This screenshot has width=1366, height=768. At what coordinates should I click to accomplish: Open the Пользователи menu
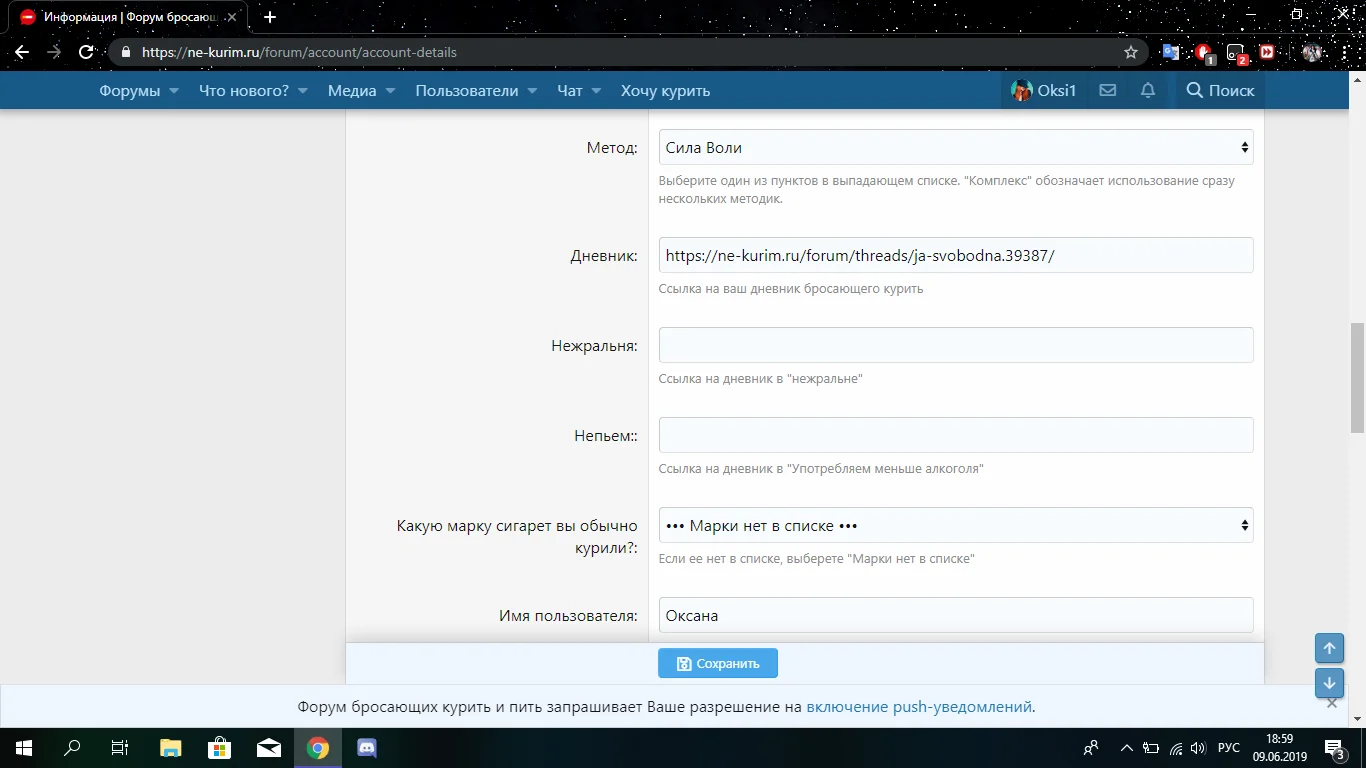pyautogui.click(x=476, y=91)
